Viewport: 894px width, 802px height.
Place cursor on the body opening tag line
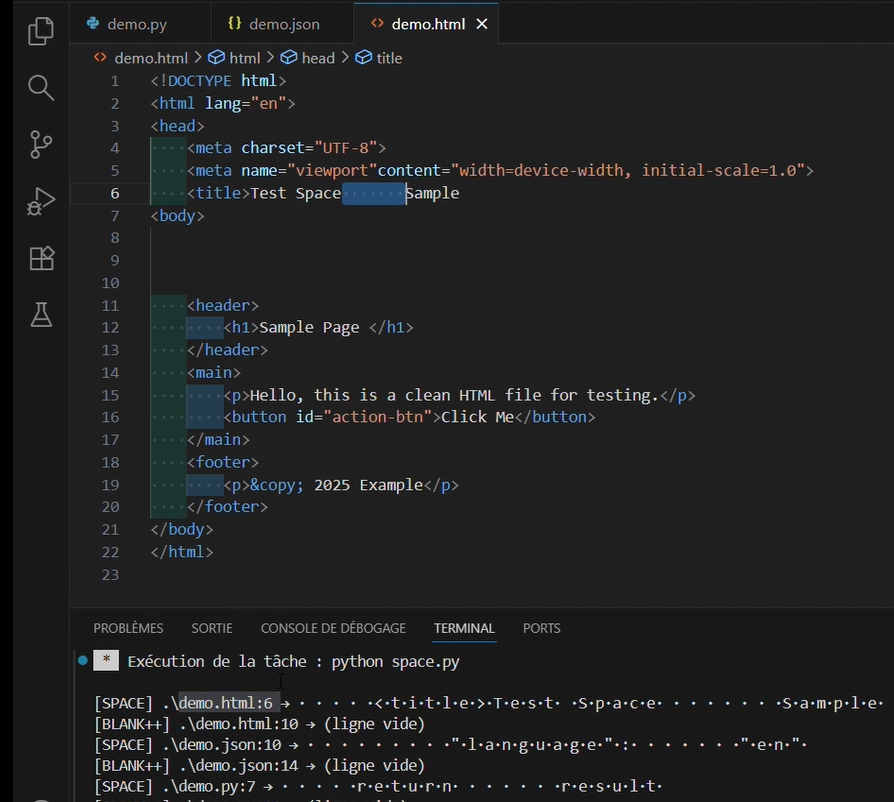coord(178,215)
